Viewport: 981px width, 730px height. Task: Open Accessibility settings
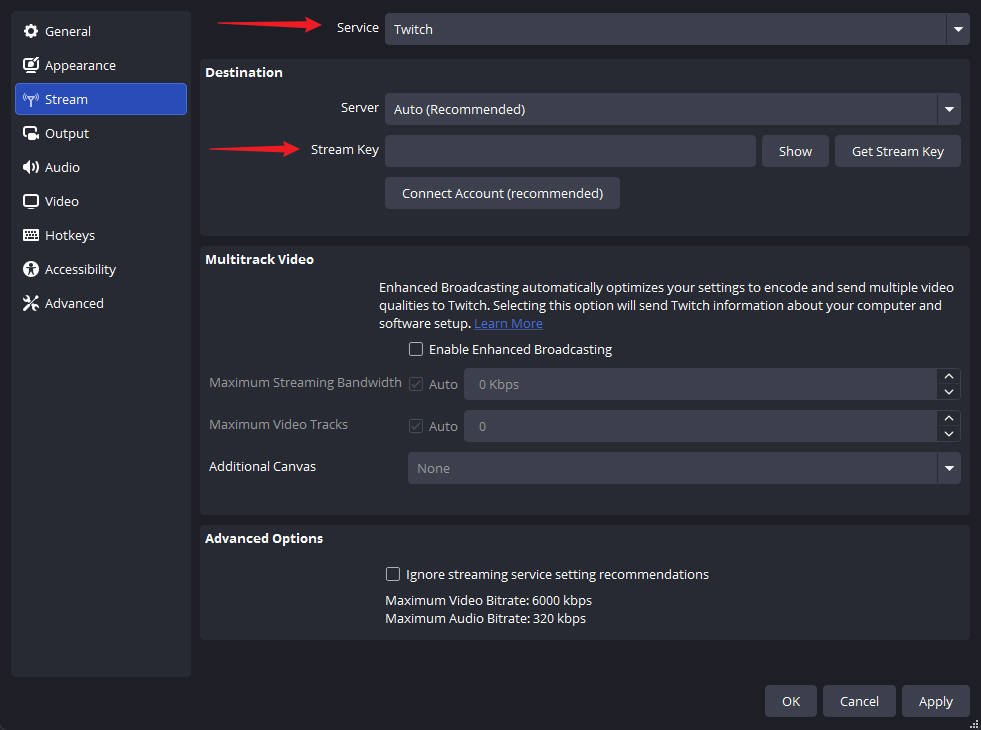(101, 269)
